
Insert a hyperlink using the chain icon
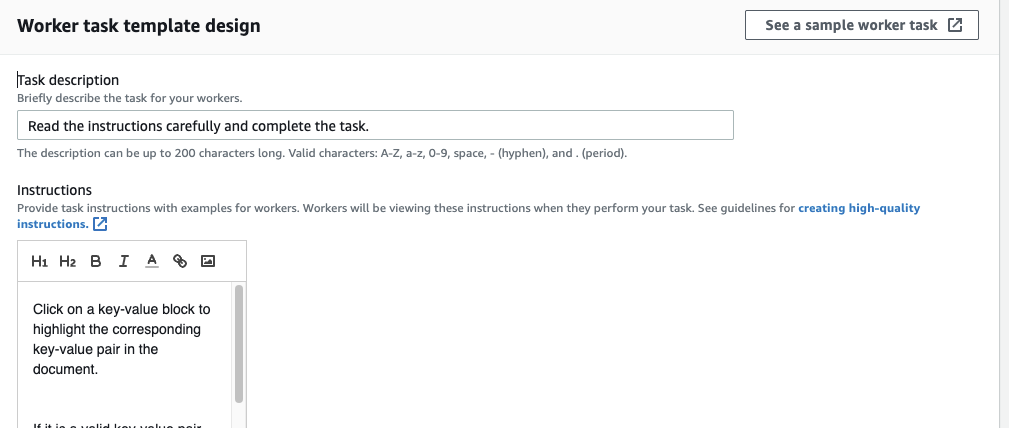(x=180, y=261)
